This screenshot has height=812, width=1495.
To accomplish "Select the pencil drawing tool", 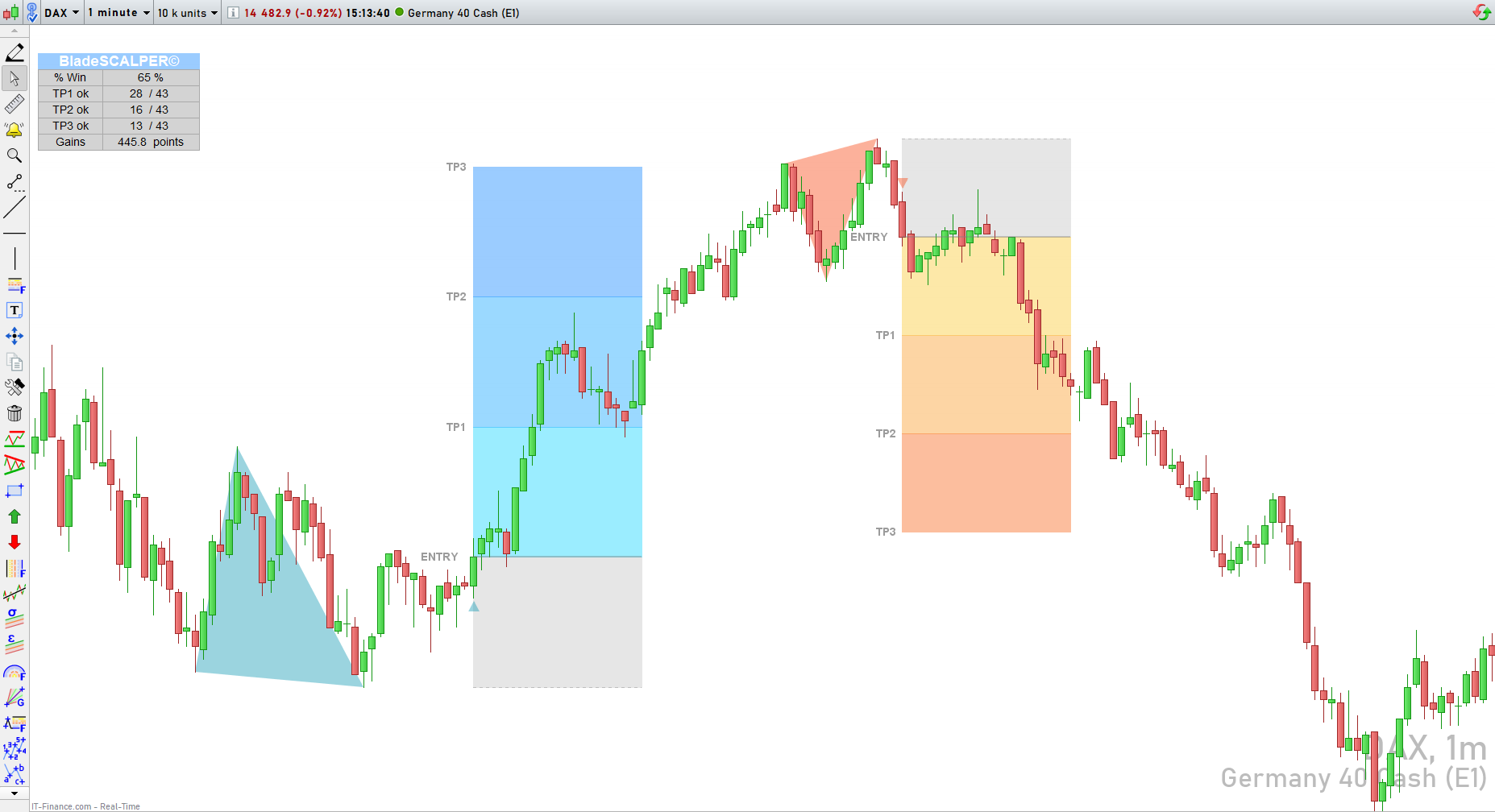I will tap(15, 53).
